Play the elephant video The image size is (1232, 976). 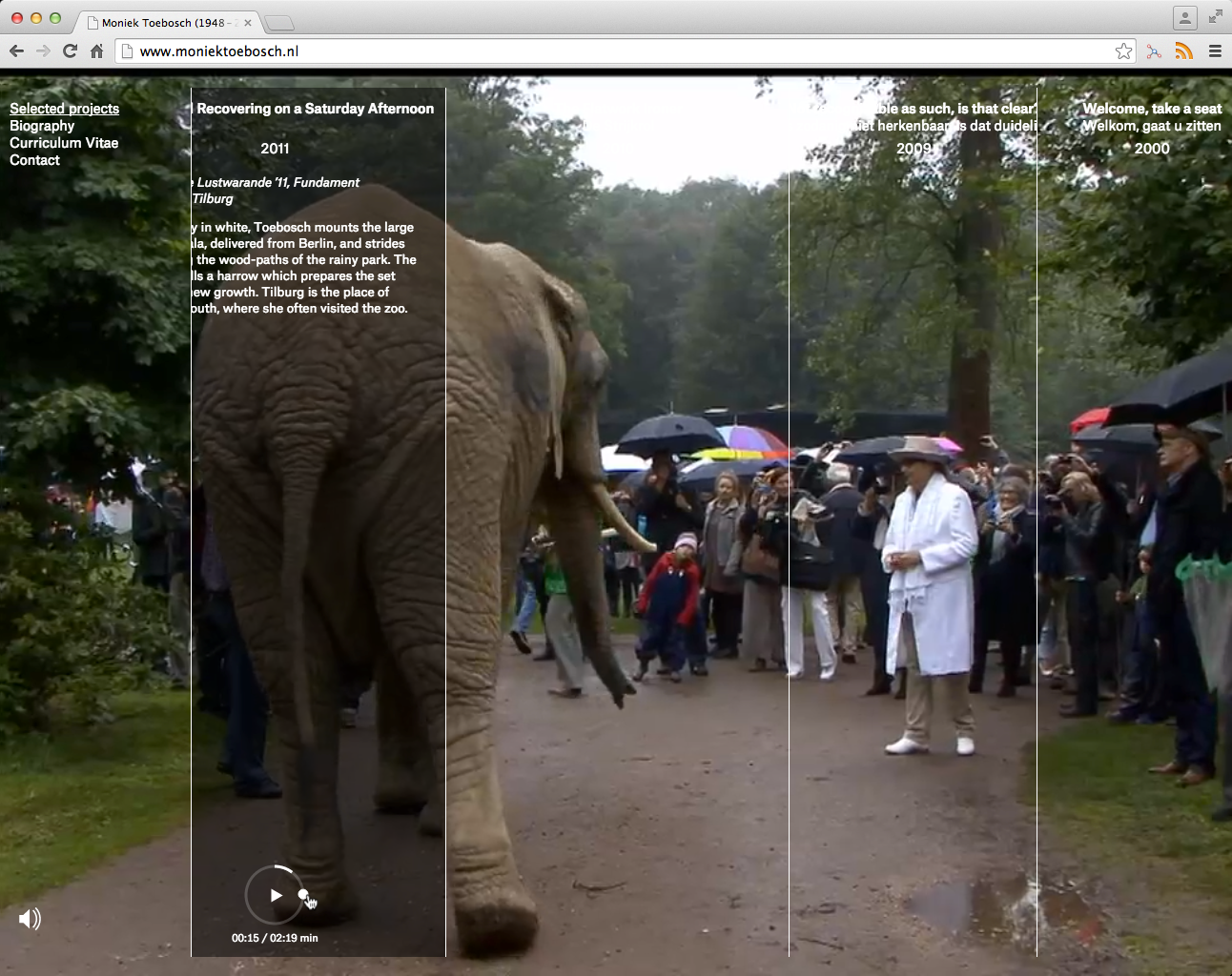coord(275,895)
